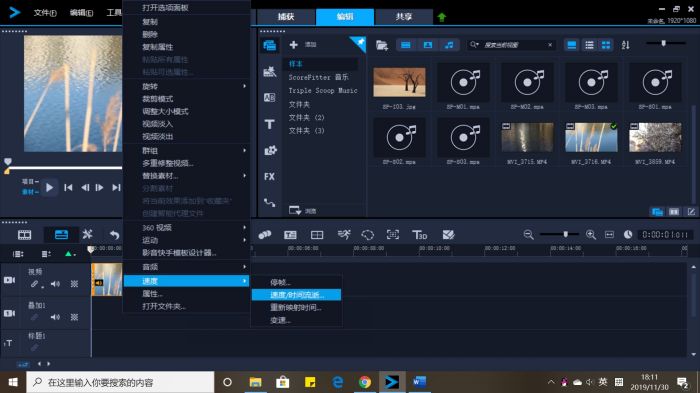Image resolution: width=700 pixels, height=393 pixels.
Task: Open the Instant Project templates icon
Action: (270, 71)
